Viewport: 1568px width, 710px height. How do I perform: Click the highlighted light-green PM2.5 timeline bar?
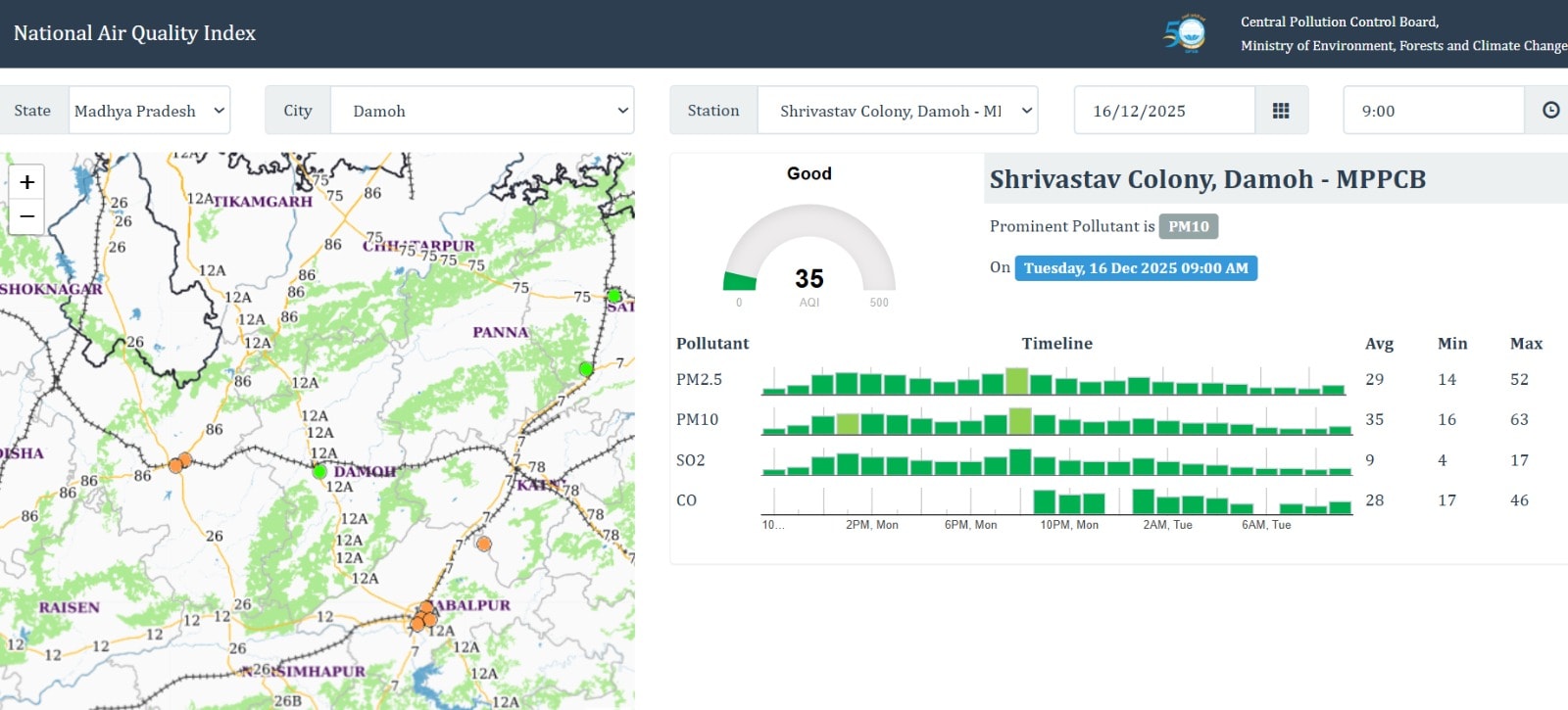point(1017,381)
